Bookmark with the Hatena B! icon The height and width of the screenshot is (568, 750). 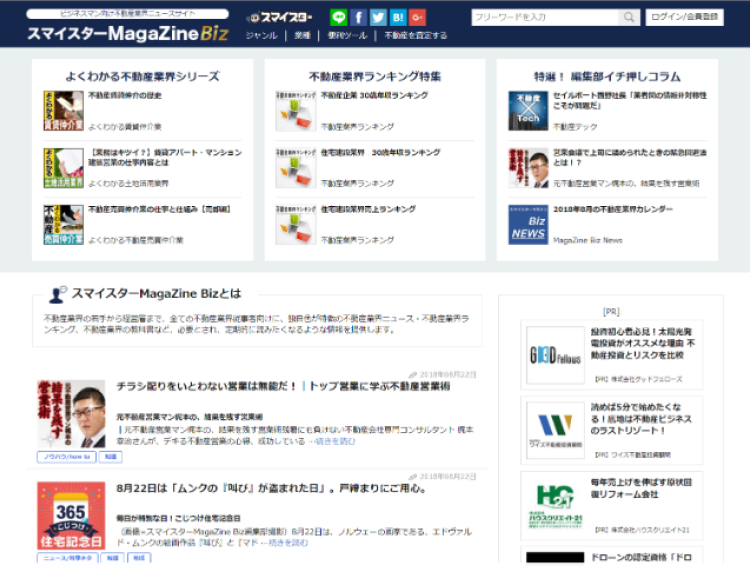tap(397, 18)
